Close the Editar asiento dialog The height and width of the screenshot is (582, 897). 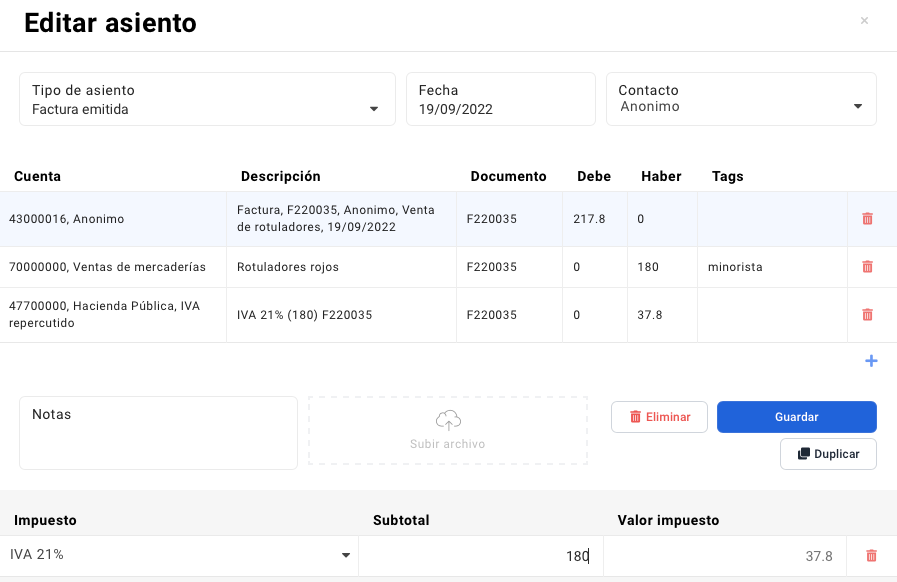point(864,22)
